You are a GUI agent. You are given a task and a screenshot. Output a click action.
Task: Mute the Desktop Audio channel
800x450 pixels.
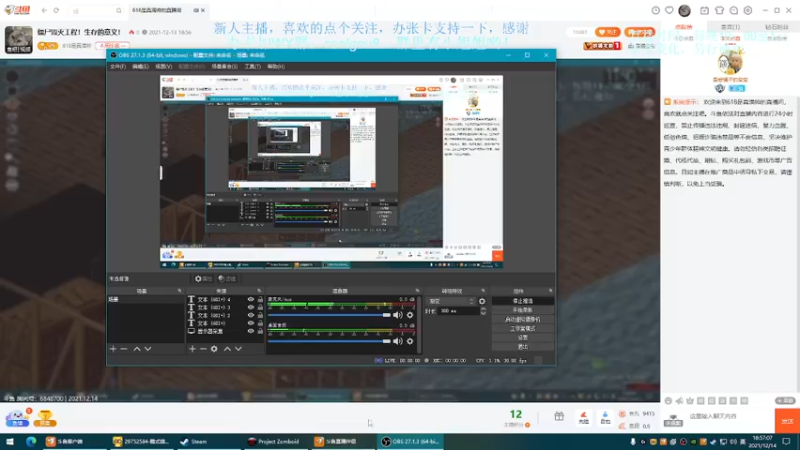tap(398, 341)
